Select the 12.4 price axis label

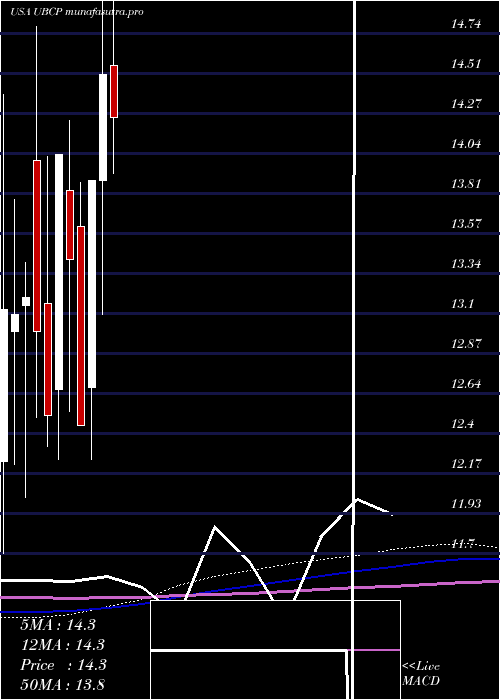coord(462,423)
